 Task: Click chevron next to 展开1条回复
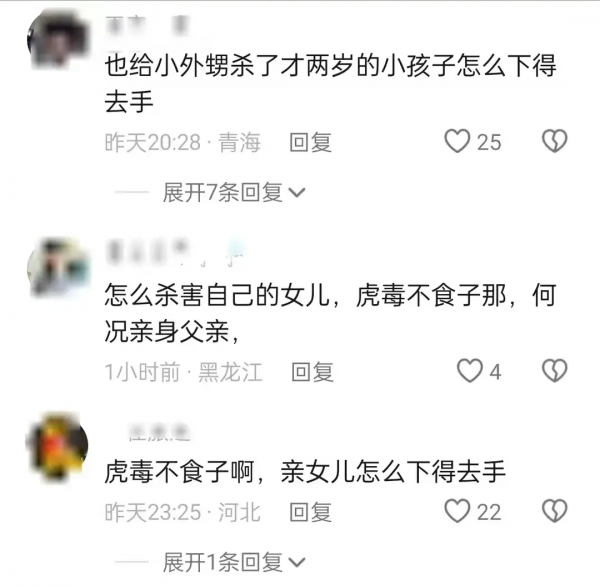coord(297,563)
